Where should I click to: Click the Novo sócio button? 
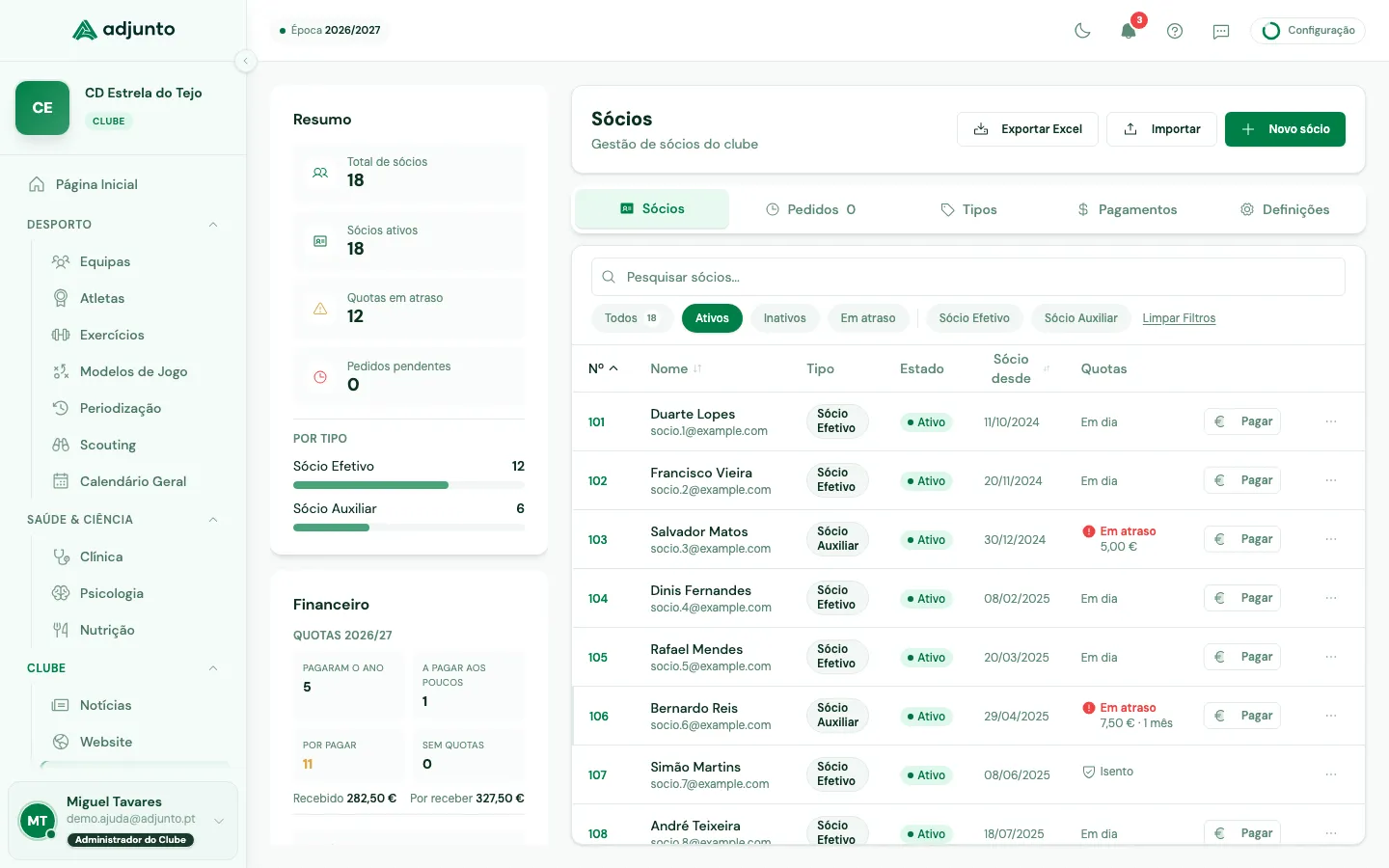(x=1285, y=129)
